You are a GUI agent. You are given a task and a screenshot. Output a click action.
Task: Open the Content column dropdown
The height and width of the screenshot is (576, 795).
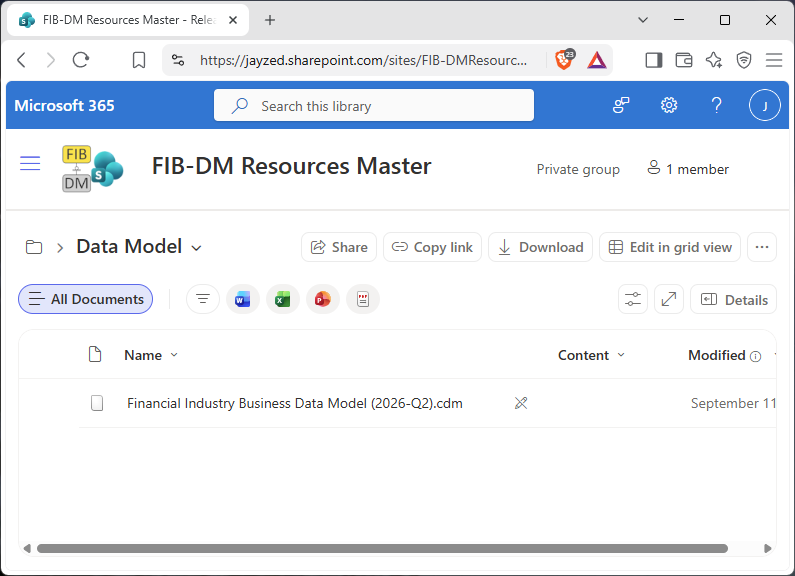click(621, 355)
